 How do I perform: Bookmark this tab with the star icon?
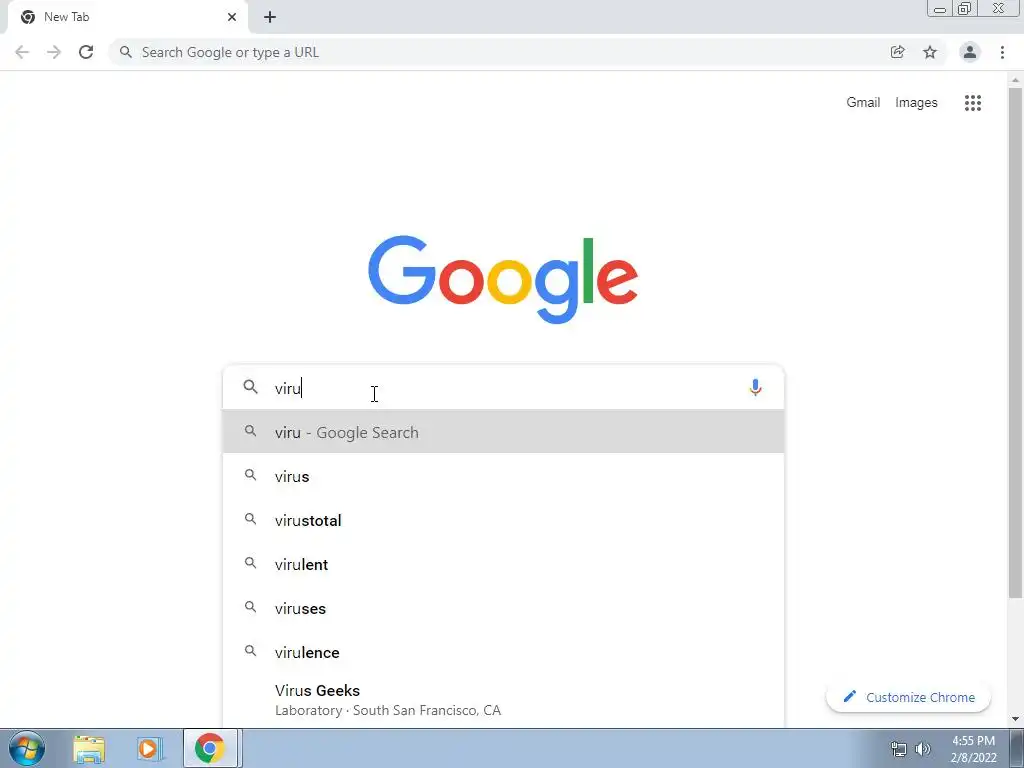point(930,52)
